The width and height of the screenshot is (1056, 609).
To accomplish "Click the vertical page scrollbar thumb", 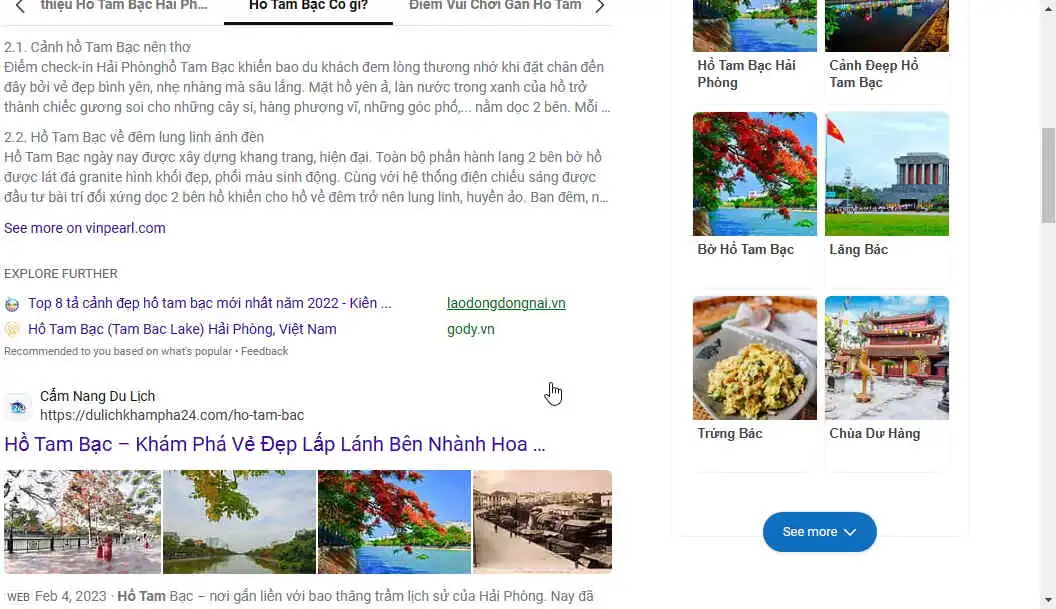I will [1048, 175].
